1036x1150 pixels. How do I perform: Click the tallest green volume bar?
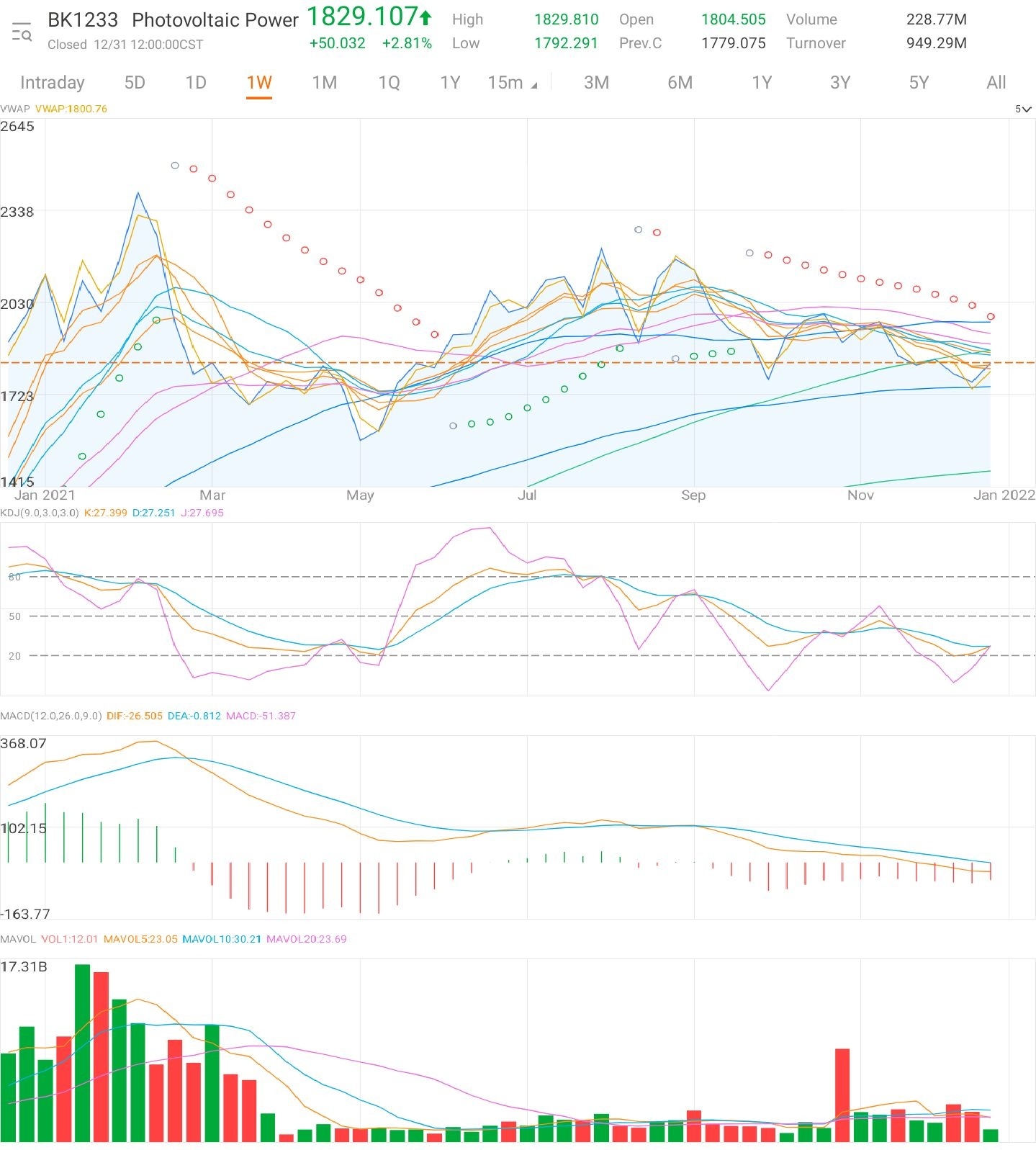tap(82, 1053)
